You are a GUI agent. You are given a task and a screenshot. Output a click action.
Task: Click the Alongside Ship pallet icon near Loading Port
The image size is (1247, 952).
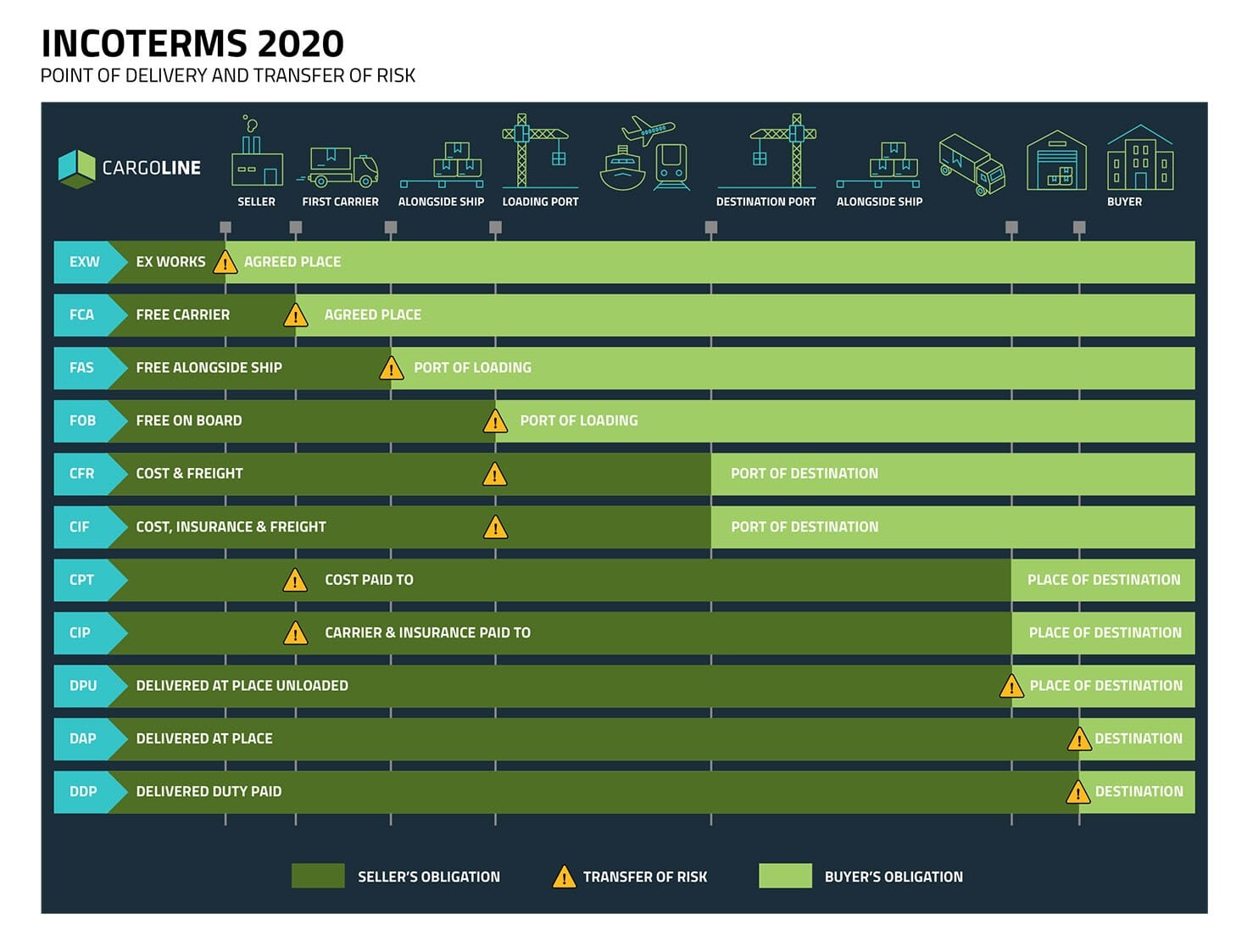(x=442, y=165)
